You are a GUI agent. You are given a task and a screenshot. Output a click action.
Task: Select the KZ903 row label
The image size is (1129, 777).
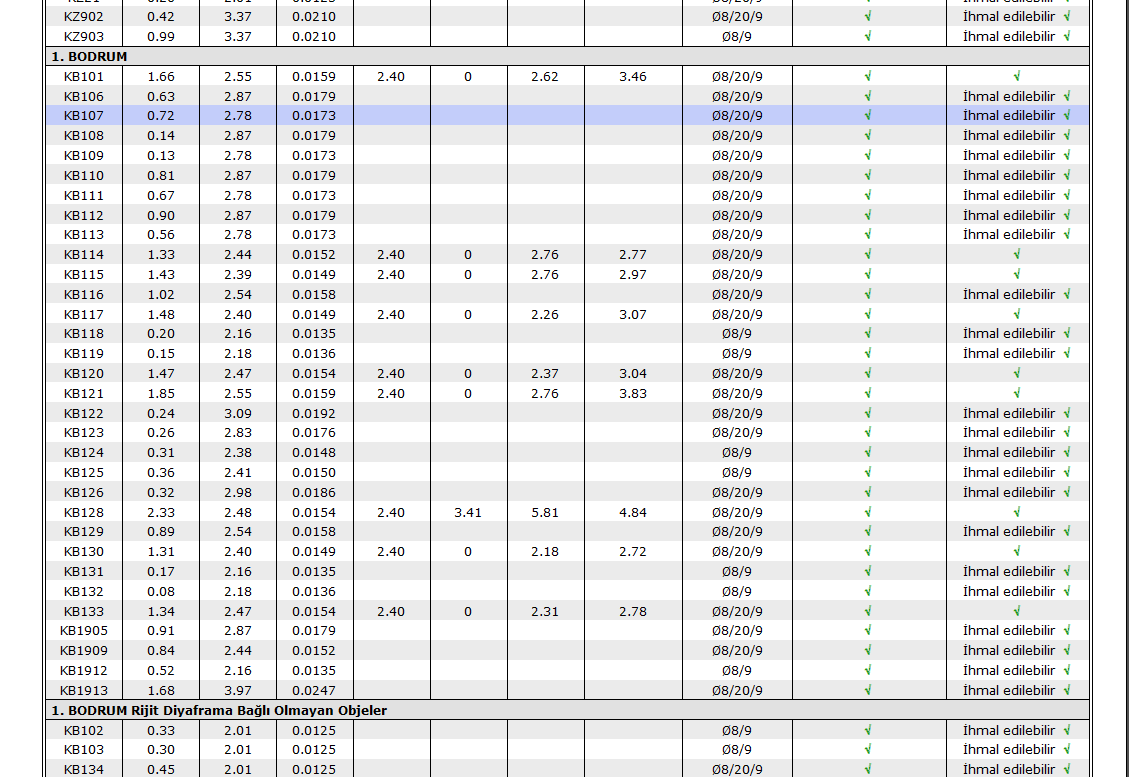point(83,36)
